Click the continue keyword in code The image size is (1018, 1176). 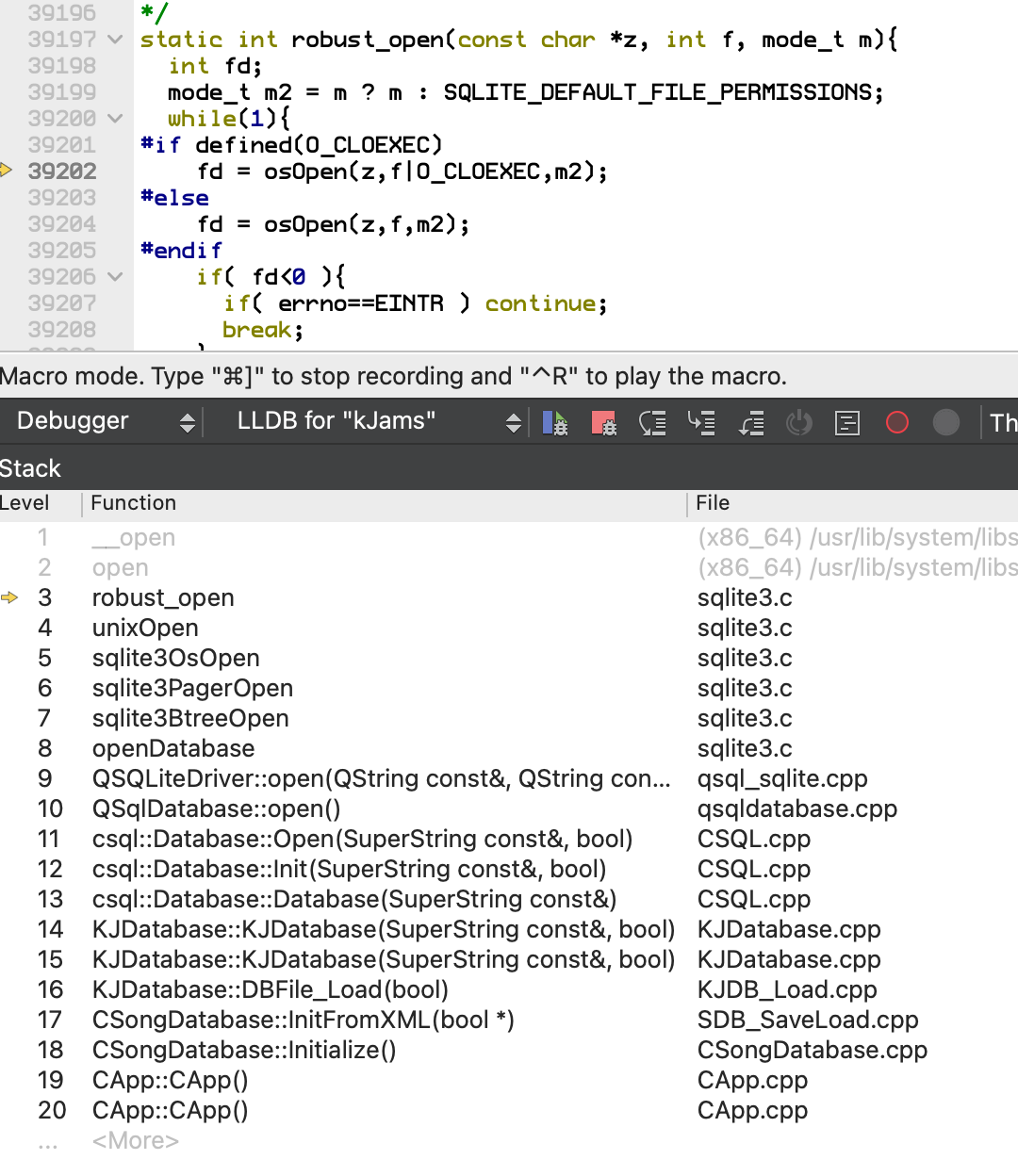click(x=540, y=303)
